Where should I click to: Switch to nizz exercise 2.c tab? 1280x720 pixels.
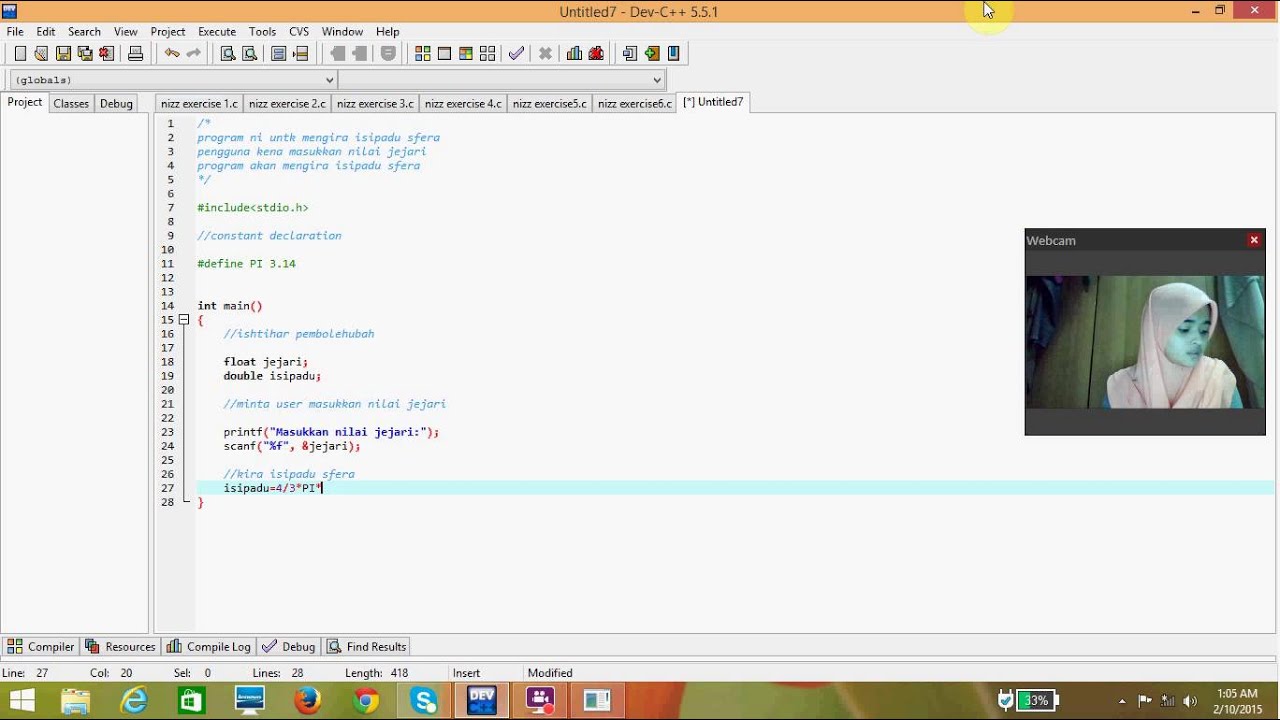click(287, 103)
